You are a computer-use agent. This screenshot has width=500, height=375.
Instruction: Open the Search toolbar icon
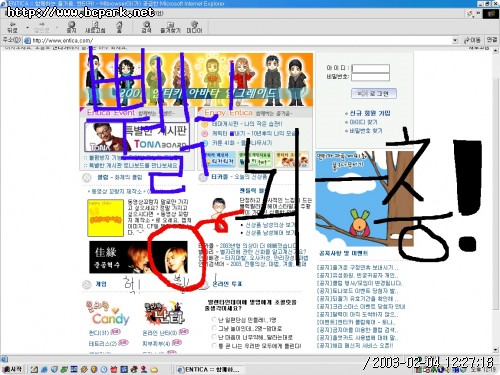[x=146, y=27]
